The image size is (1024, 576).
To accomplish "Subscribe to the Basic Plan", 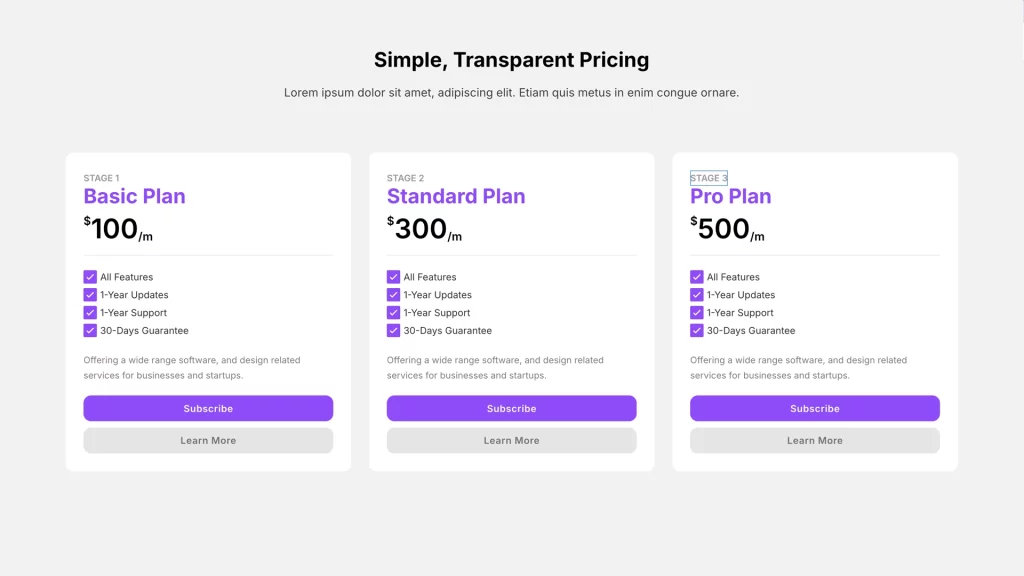I will coord(208,408).
